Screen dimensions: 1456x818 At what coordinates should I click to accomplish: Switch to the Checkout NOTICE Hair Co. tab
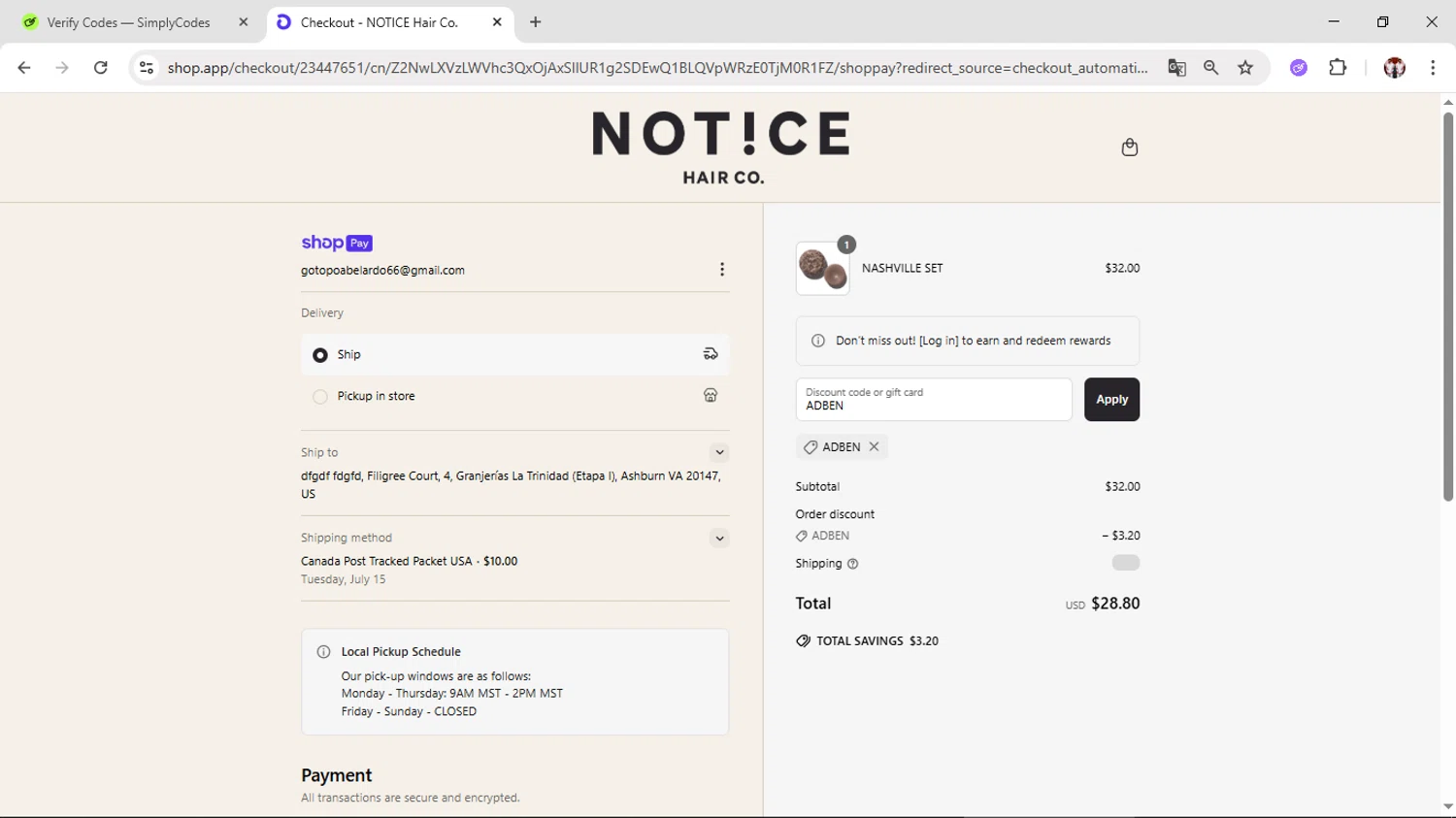pyautogui.click(x=379, y=22)
